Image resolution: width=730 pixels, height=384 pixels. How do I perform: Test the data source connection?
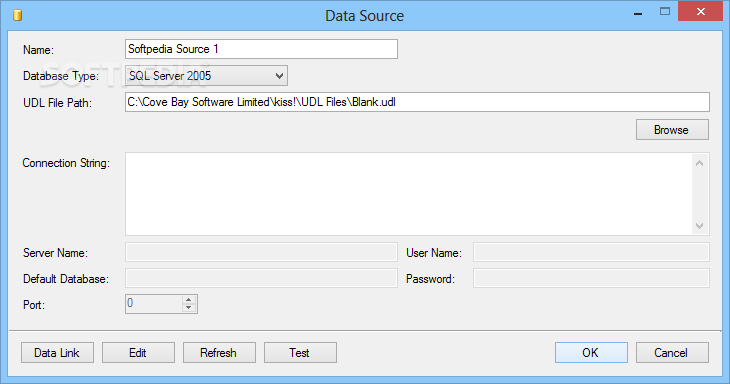tap(300, 353)
